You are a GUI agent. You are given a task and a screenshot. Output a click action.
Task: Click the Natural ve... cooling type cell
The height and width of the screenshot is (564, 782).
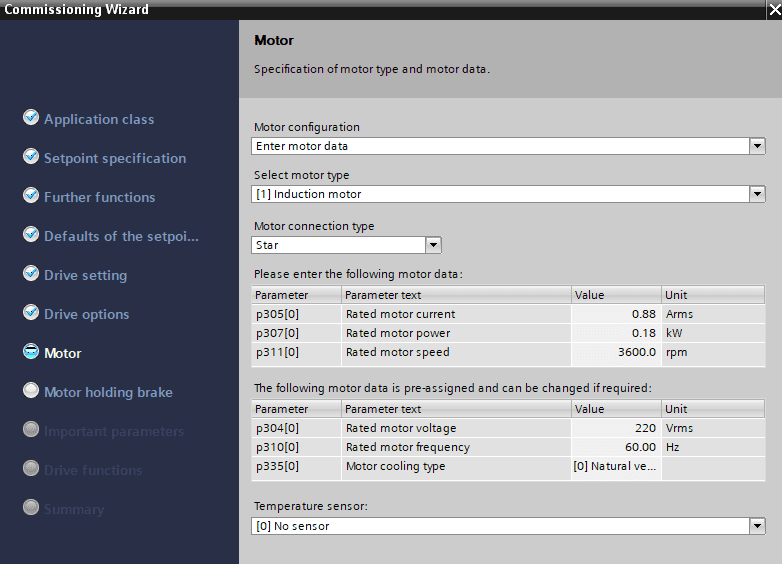tap(616, 466)
